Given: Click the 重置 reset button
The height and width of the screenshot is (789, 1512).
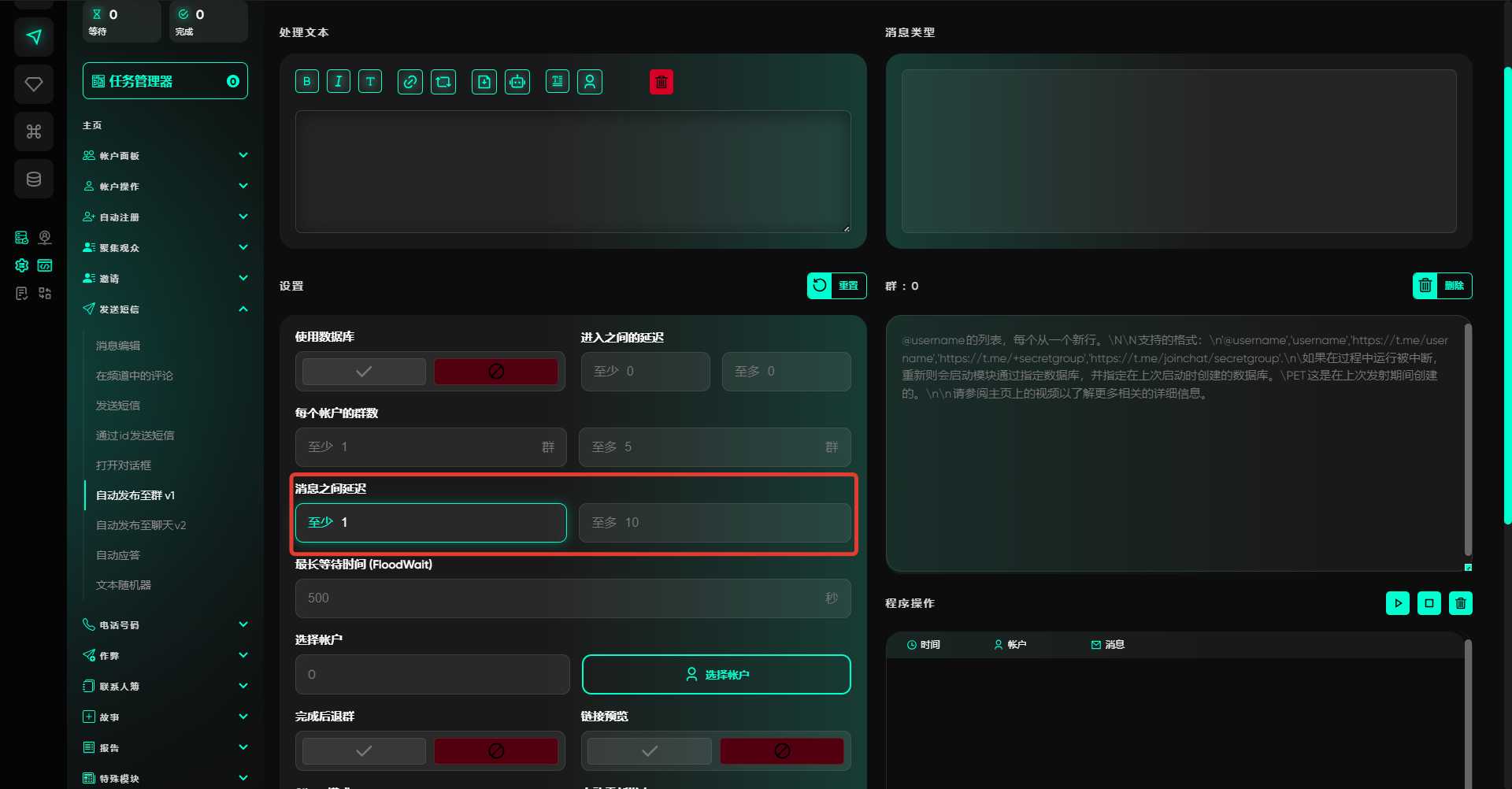Looking at the screenshot, I should point(836,286).
